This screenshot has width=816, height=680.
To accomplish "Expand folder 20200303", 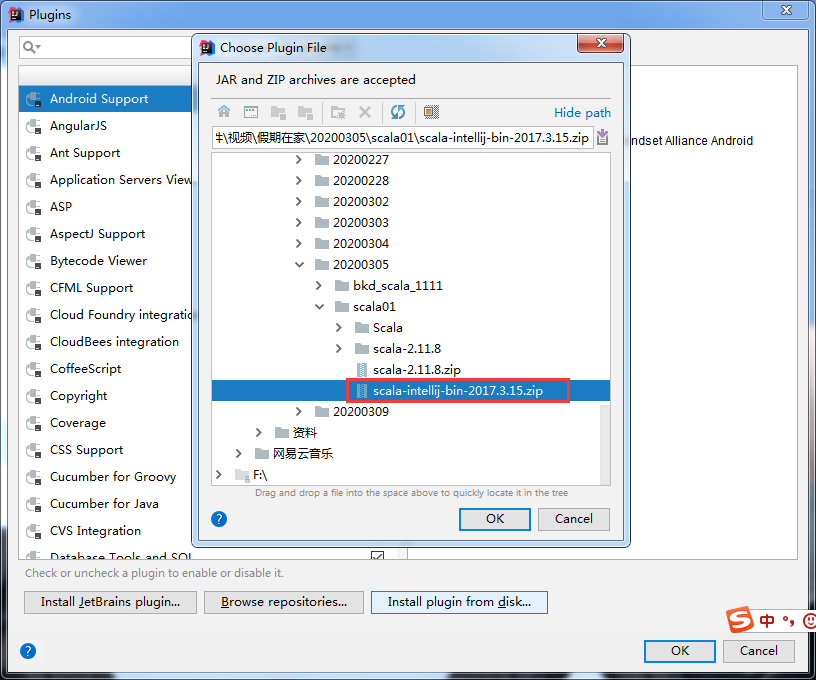I will pos(299,223).
